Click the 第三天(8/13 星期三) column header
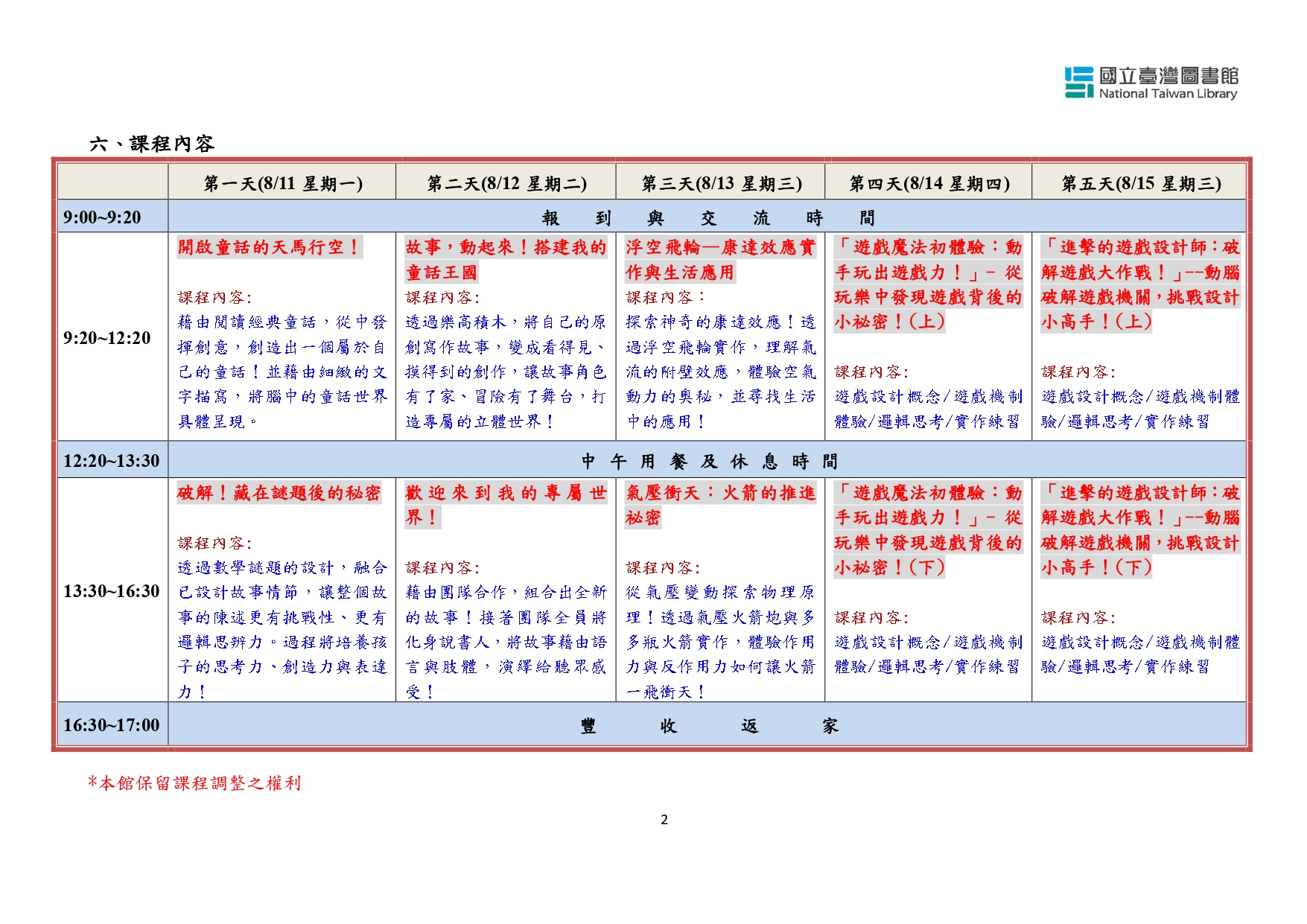 click(x=721, y=183)
